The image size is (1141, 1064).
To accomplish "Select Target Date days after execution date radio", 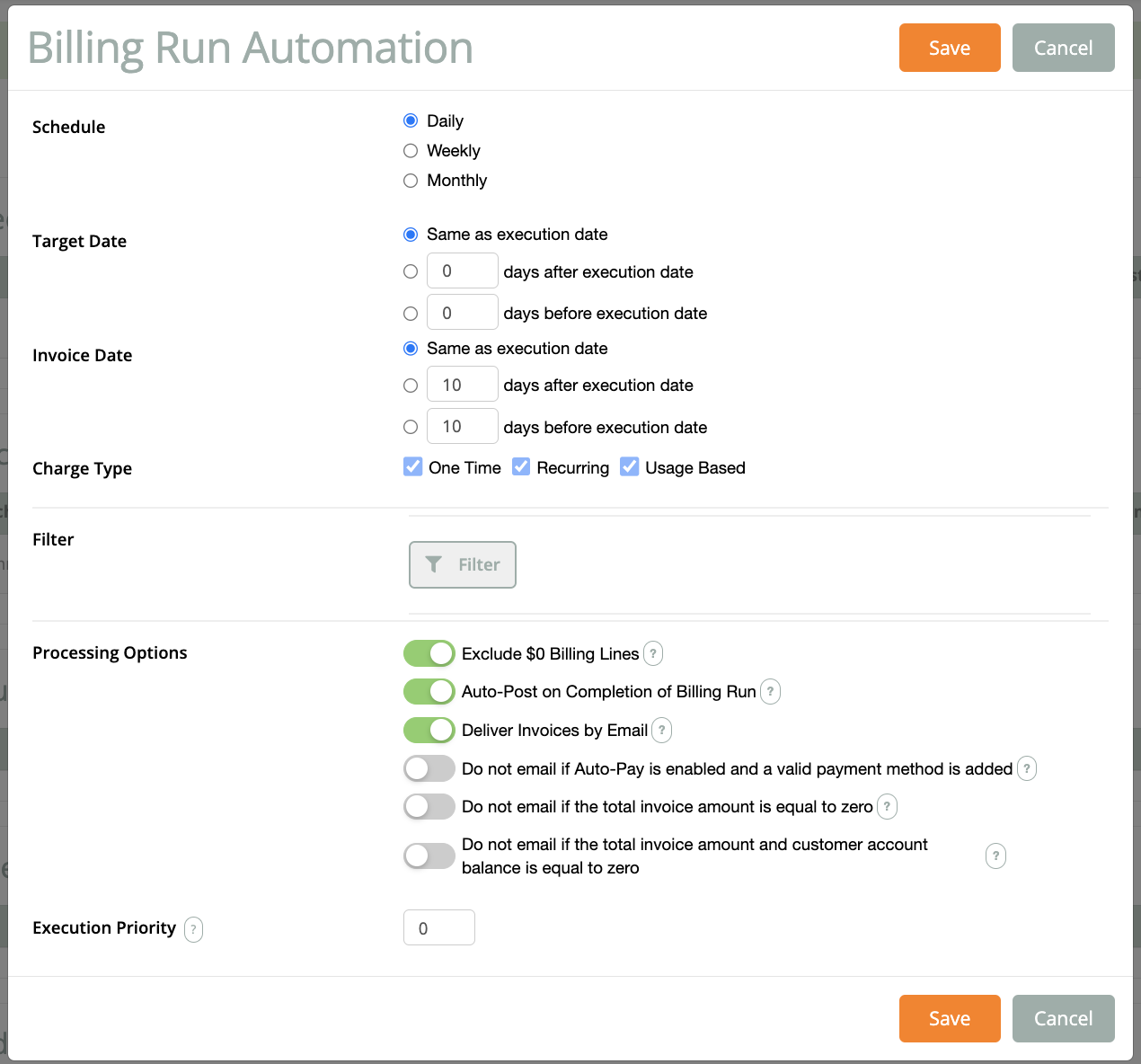I will (411, 271).
